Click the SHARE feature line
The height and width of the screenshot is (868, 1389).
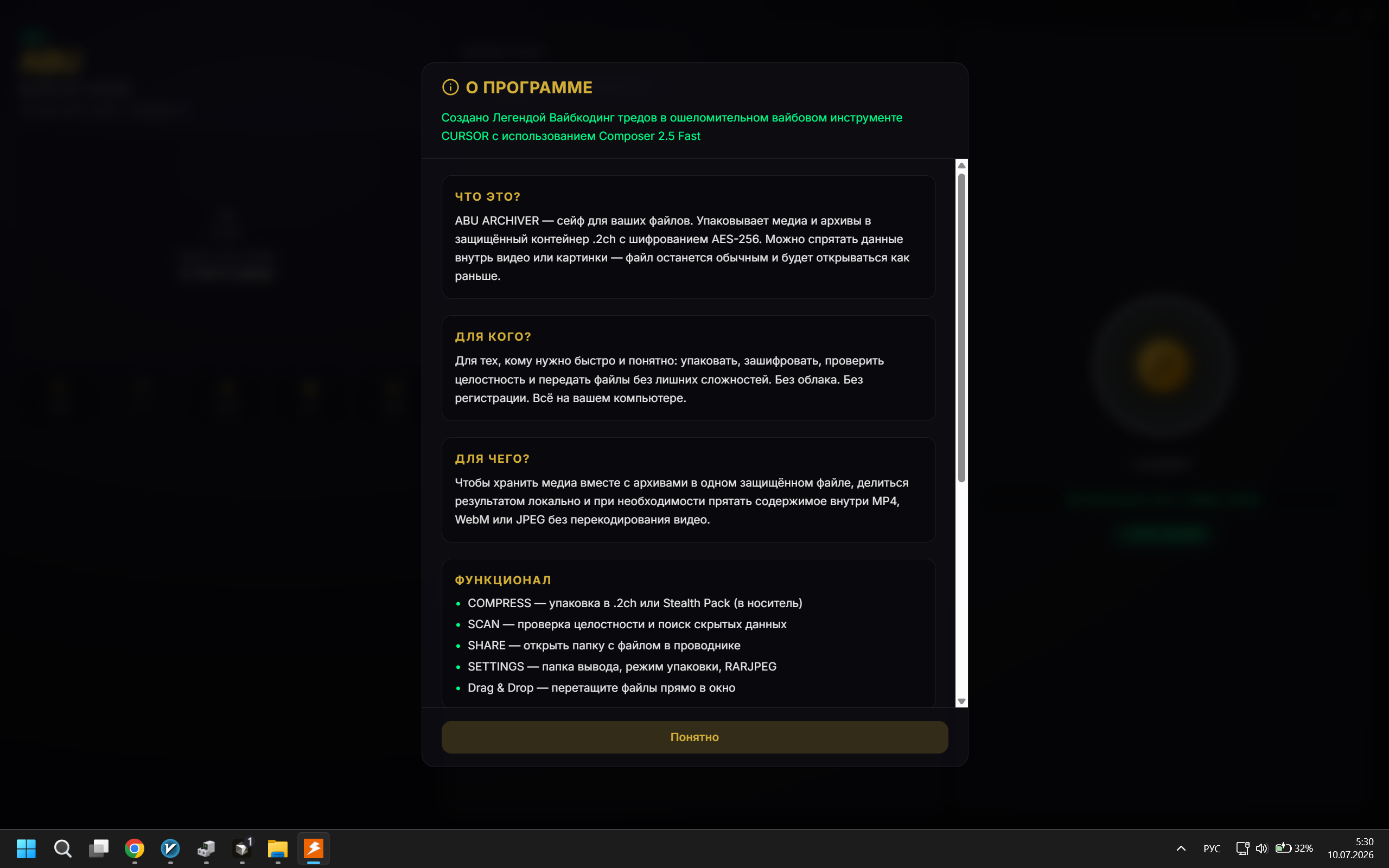coord(604,646)
